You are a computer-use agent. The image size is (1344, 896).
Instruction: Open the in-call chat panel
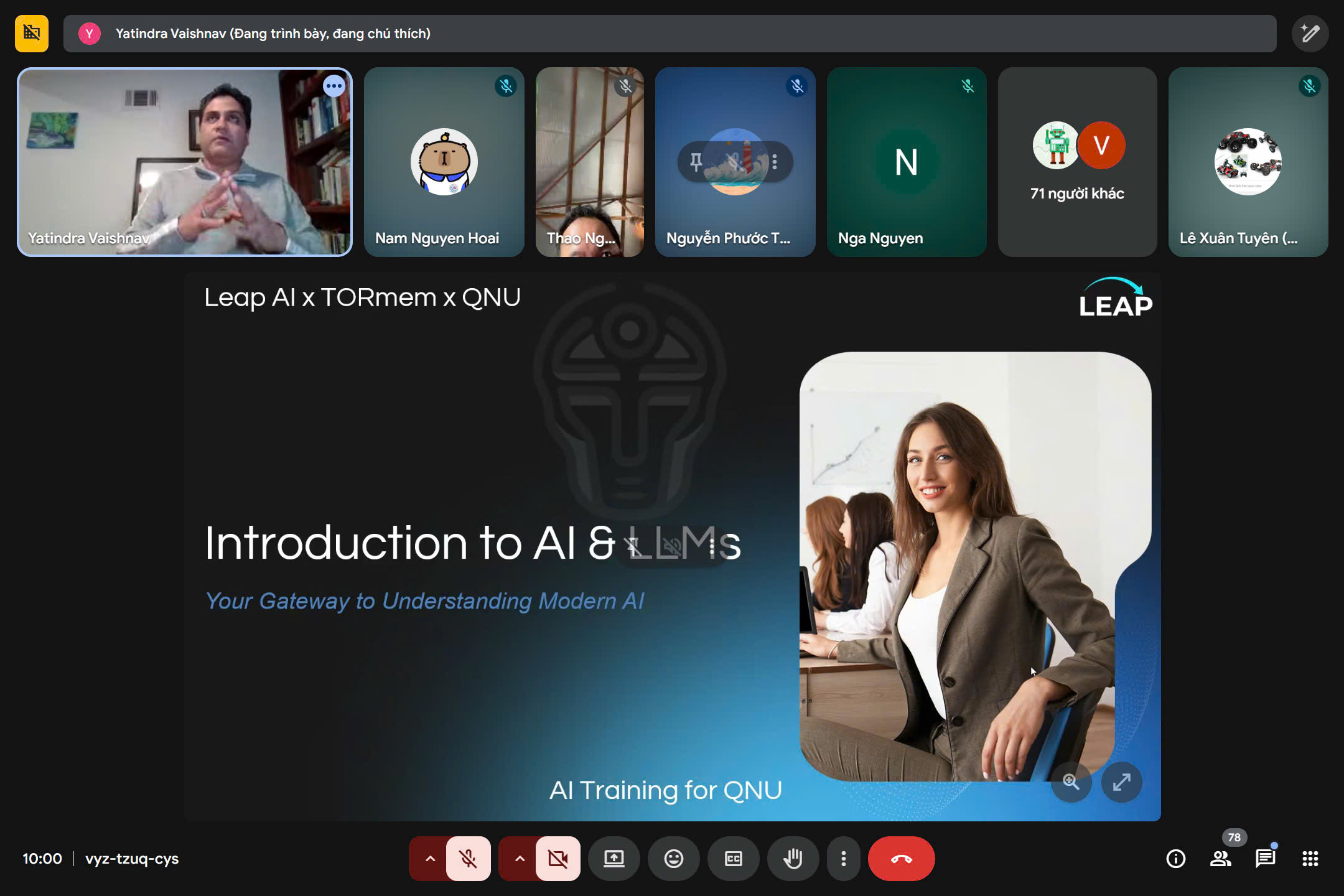[1265, 859]
